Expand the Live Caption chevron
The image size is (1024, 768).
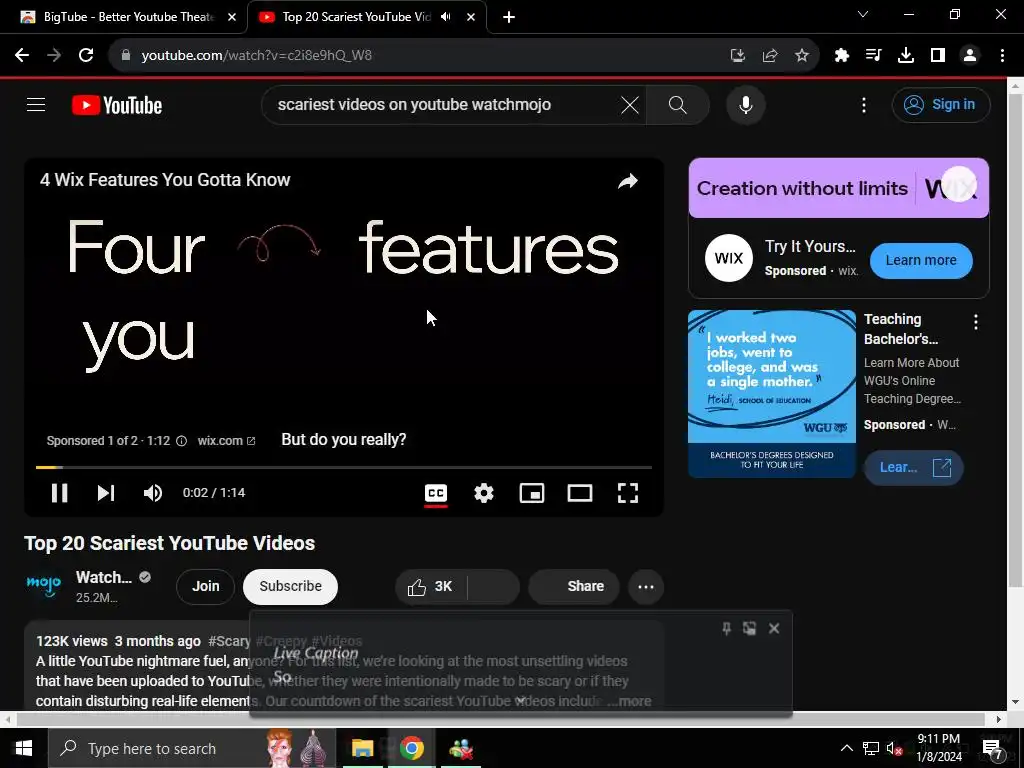click(520, 701)
